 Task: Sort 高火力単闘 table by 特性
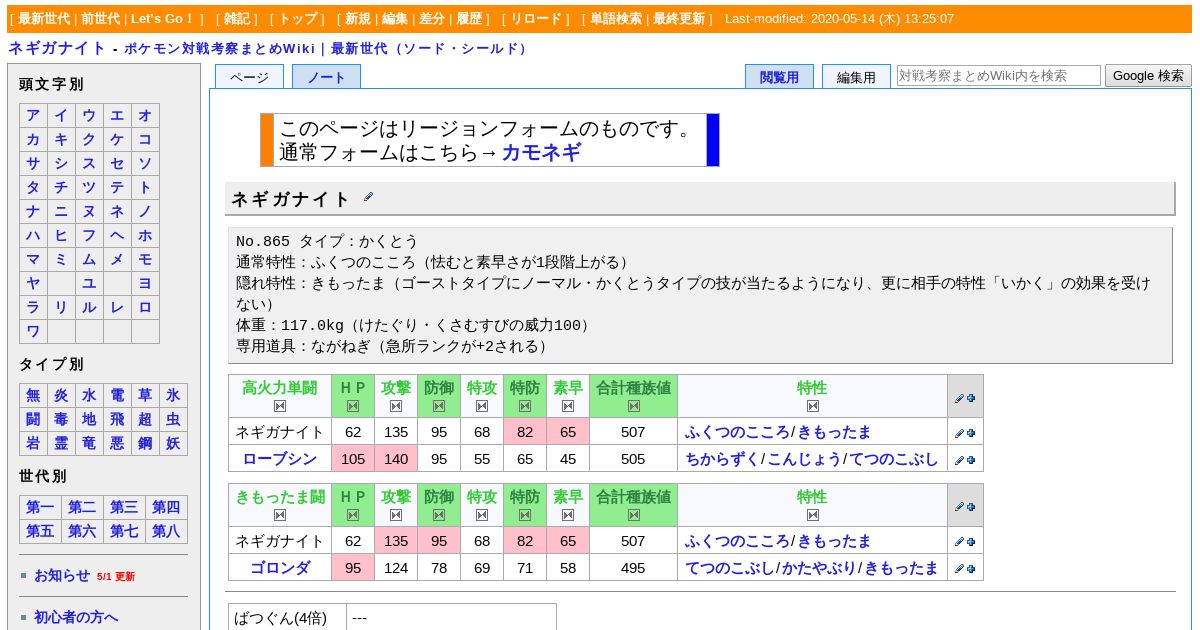812,406
